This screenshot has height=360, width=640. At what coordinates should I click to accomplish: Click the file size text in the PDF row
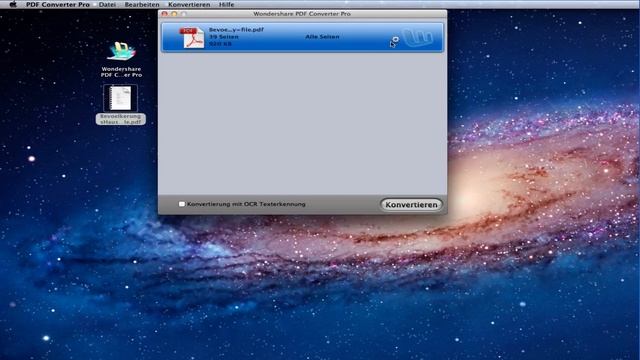[220, 44]
